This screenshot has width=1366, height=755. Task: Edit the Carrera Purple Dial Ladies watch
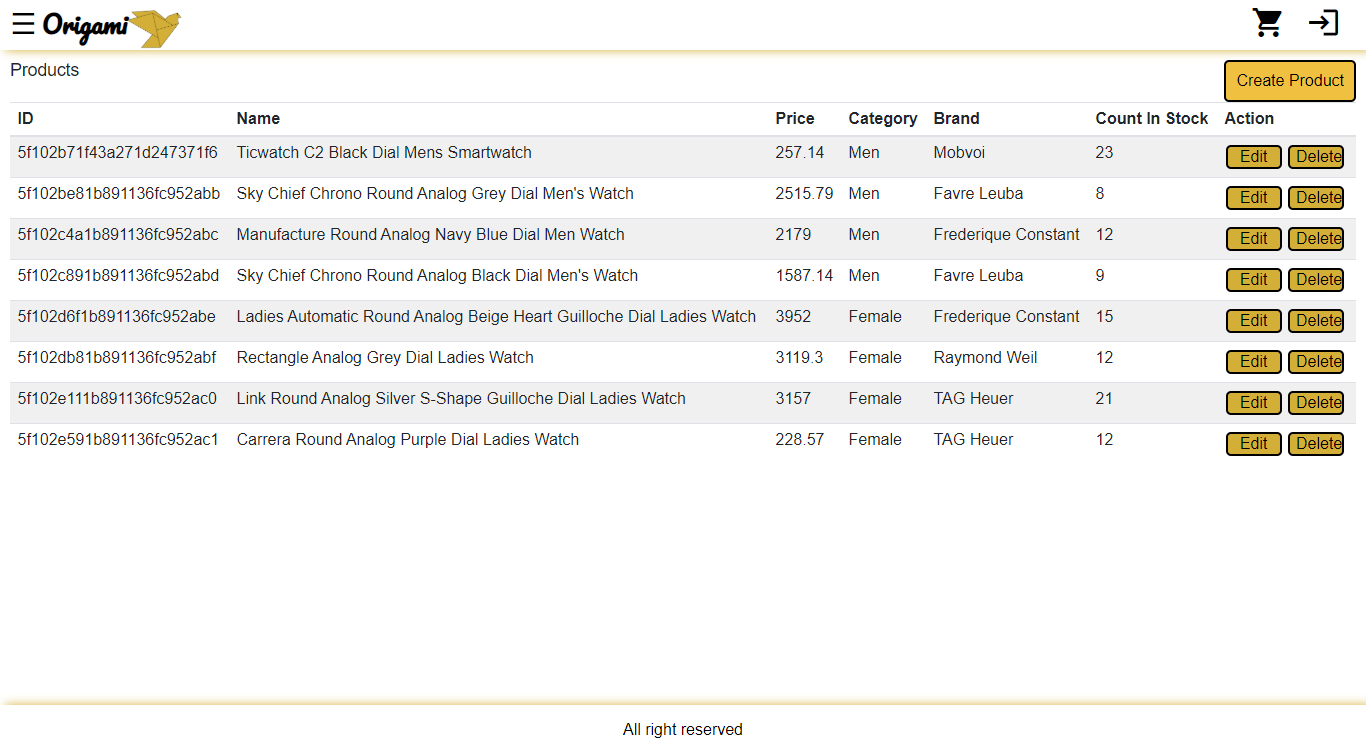click(1253, 444)
